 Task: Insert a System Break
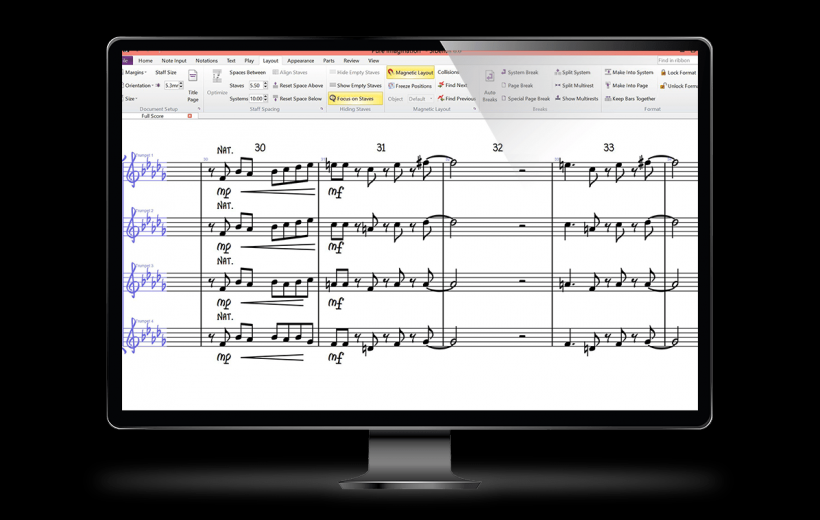(519, 73)
